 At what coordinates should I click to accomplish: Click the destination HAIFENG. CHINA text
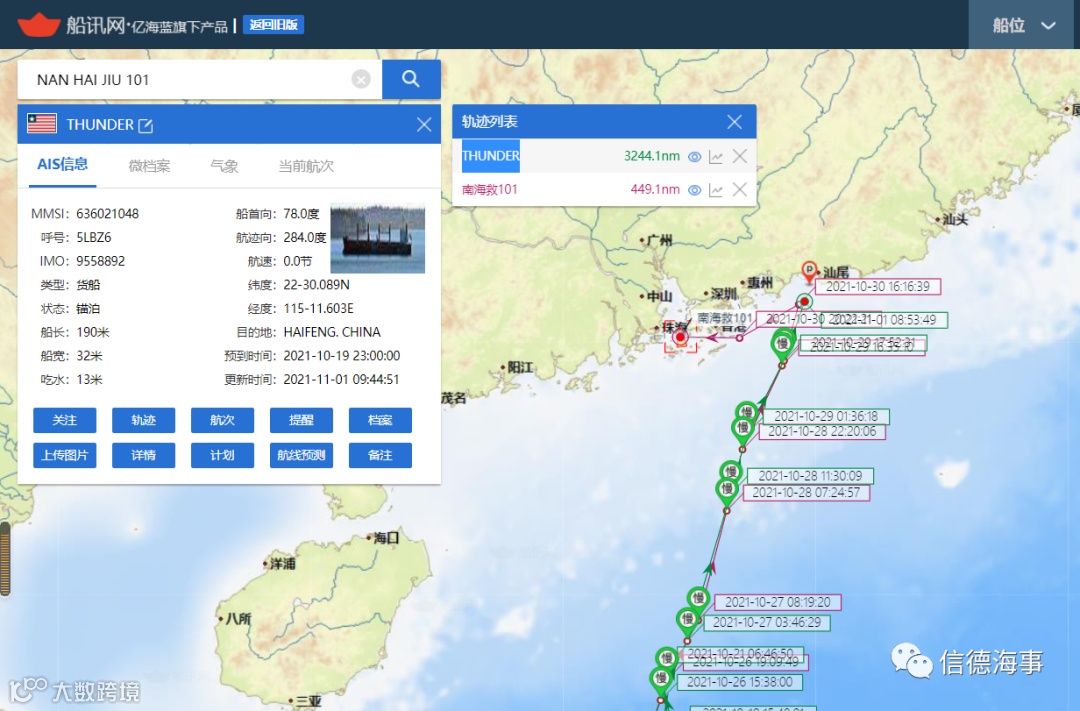(x=332, y=332)
